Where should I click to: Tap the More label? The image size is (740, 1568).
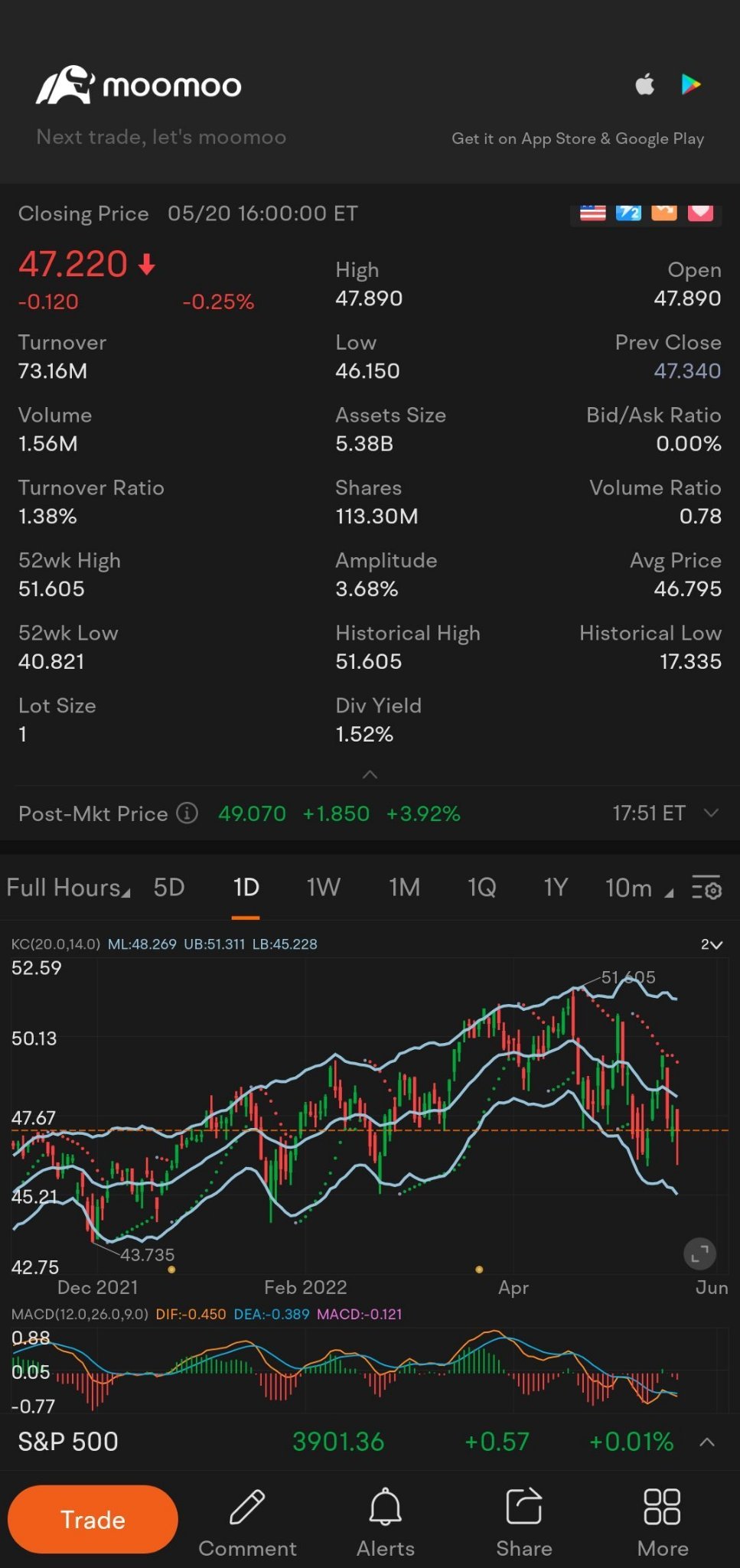point(663,1549)
